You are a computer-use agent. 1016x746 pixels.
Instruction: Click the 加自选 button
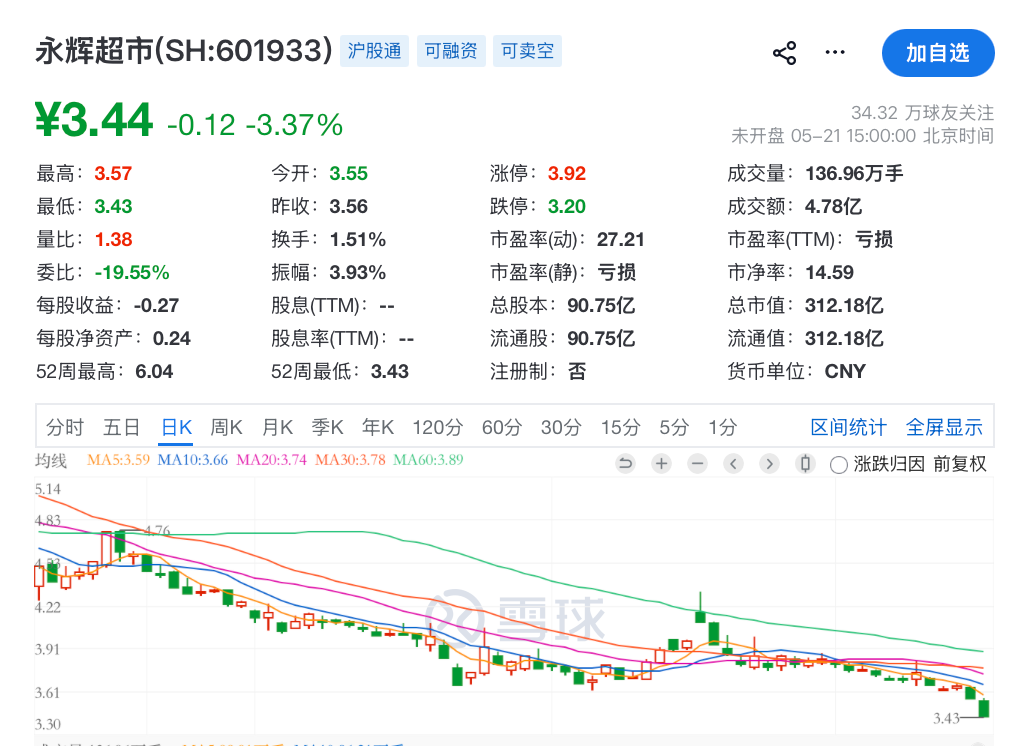click(938, 52)
